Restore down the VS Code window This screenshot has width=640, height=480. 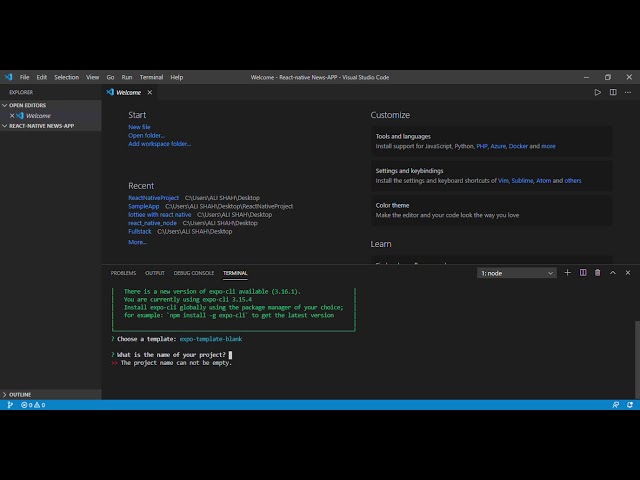(x=608, y=77)
